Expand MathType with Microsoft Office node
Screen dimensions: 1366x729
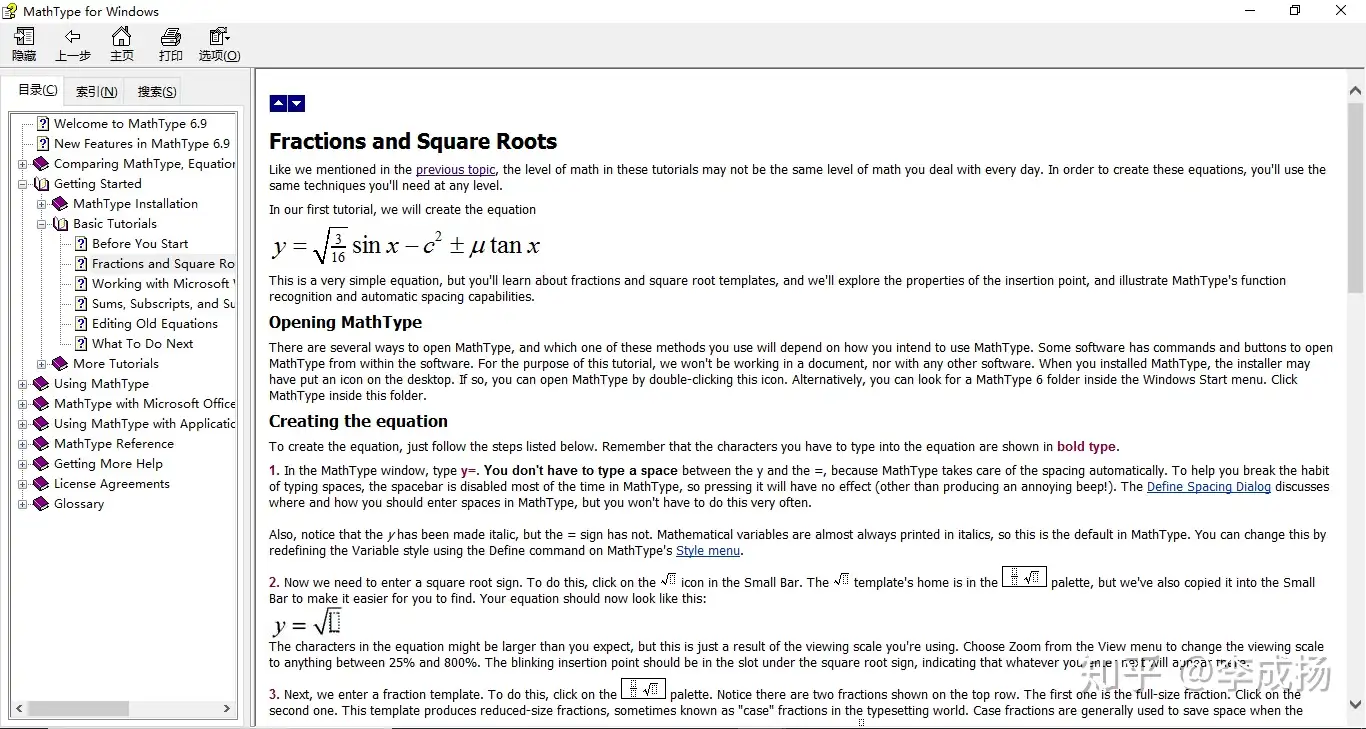pyautogui.click(x=23, y=404)
